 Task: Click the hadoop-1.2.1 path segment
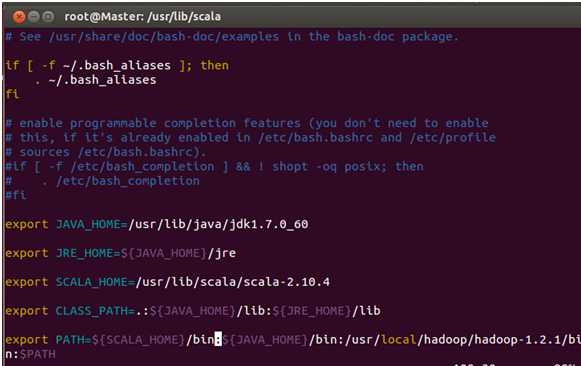click(518, 340)
